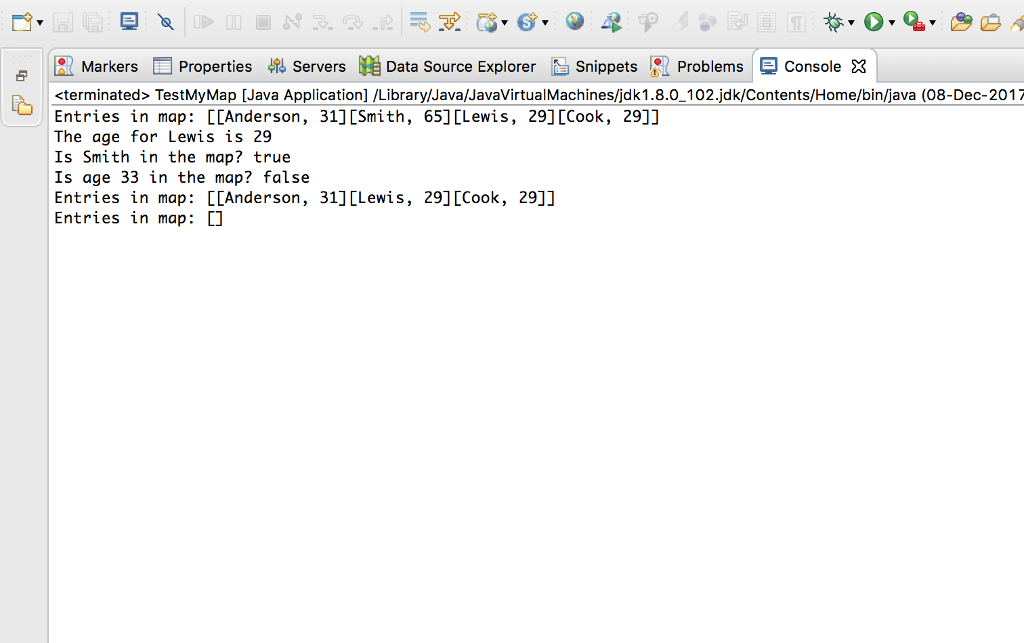The width and height of the screenshot is (1024, 643).
Task: Click the Open Task folder icon
Action: tap(990, 22)
